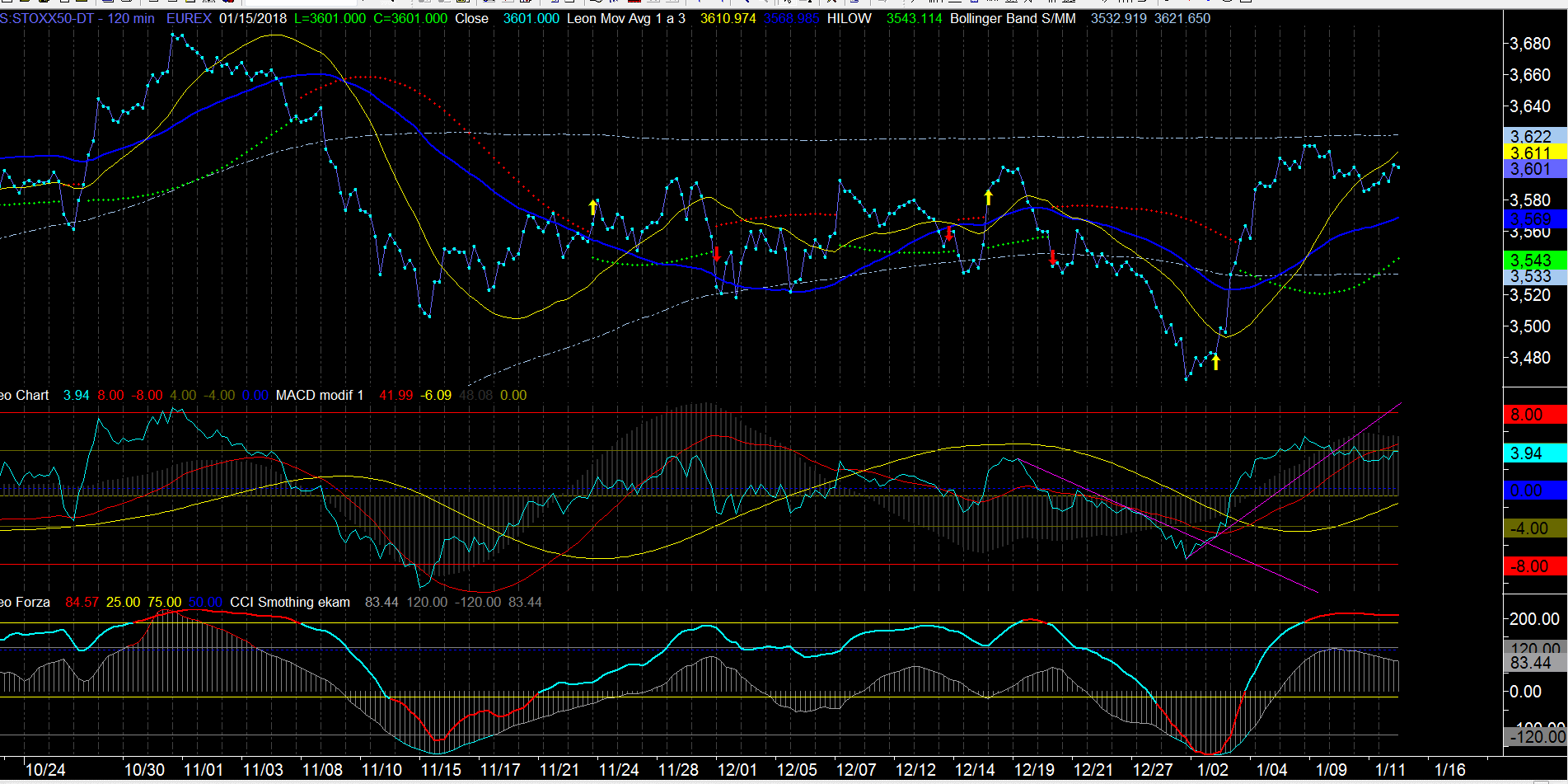
Task: Click the 200.00 label on CCI axis
Action: (x=1534, y=619)
